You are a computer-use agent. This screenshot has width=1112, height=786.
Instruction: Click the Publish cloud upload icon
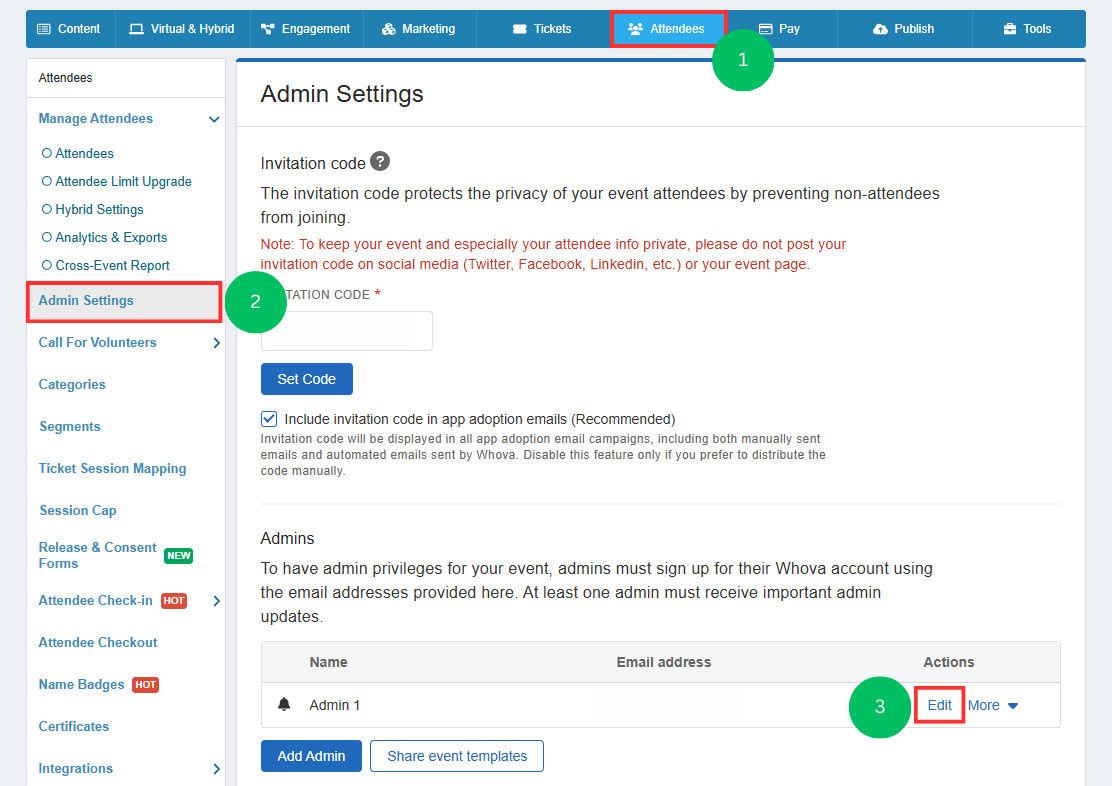point(880,29)
